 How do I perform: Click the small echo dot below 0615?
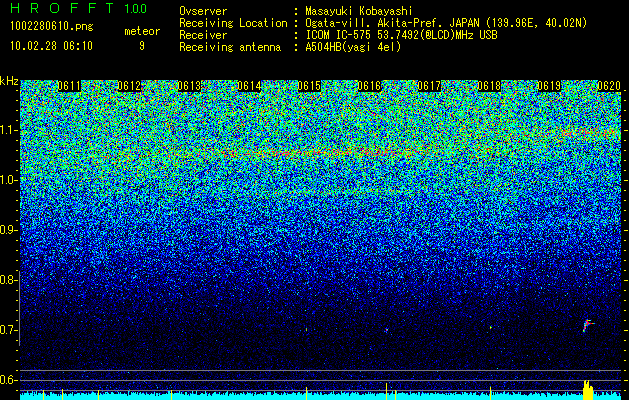pos(306,329)
